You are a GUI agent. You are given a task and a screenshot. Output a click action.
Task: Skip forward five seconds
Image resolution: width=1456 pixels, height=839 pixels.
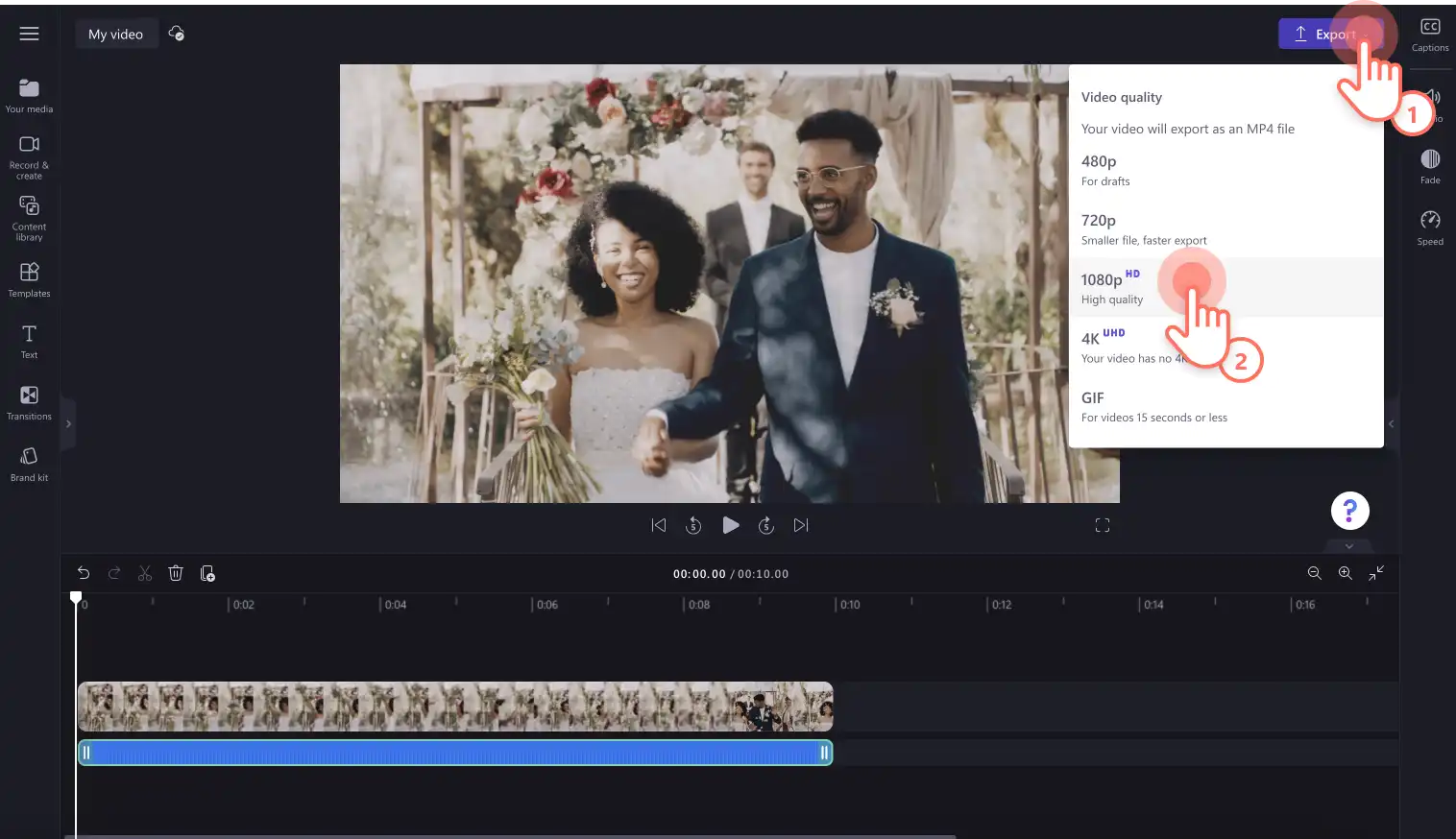(765, 525)
